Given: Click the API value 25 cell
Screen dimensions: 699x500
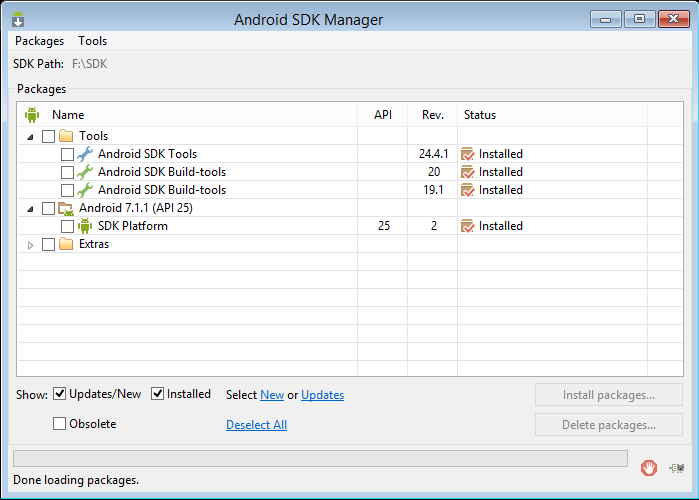Looking at the screenshot, I should click(384, 226).
